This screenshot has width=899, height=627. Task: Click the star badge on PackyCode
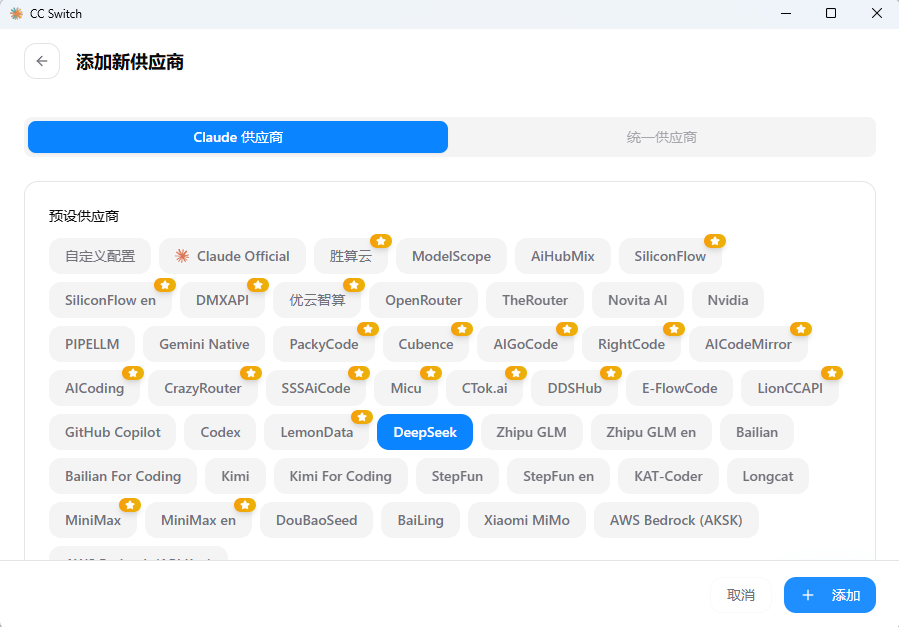click(x=368, y=329)
